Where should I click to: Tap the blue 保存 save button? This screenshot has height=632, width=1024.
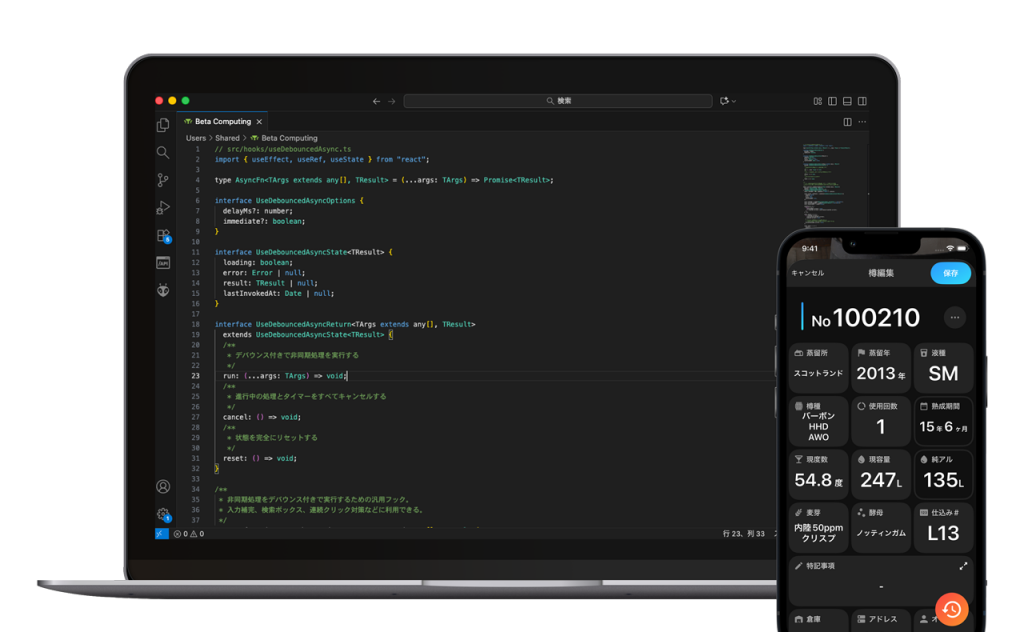(950, 273)
